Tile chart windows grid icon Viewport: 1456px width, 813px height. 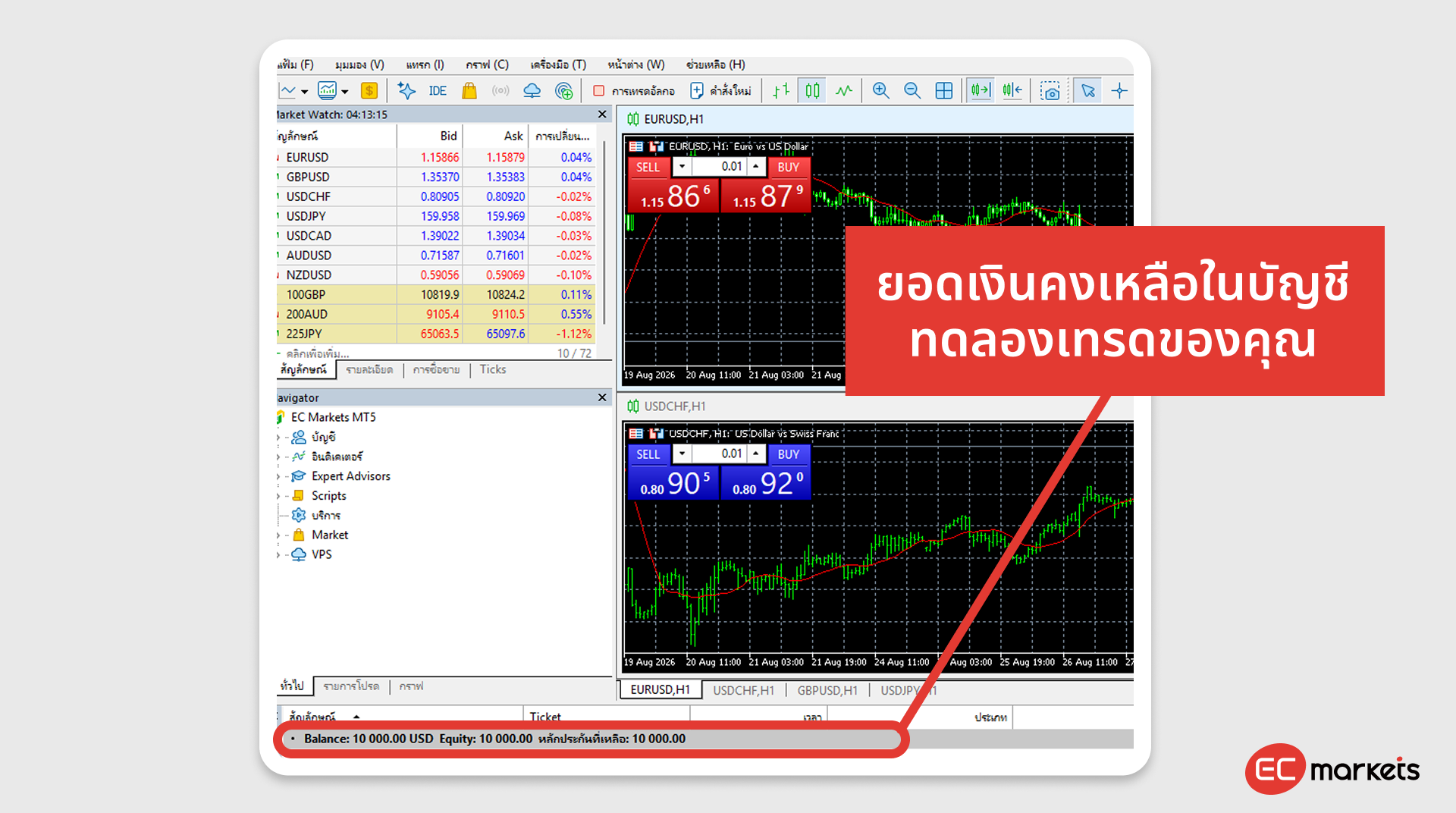944,91
